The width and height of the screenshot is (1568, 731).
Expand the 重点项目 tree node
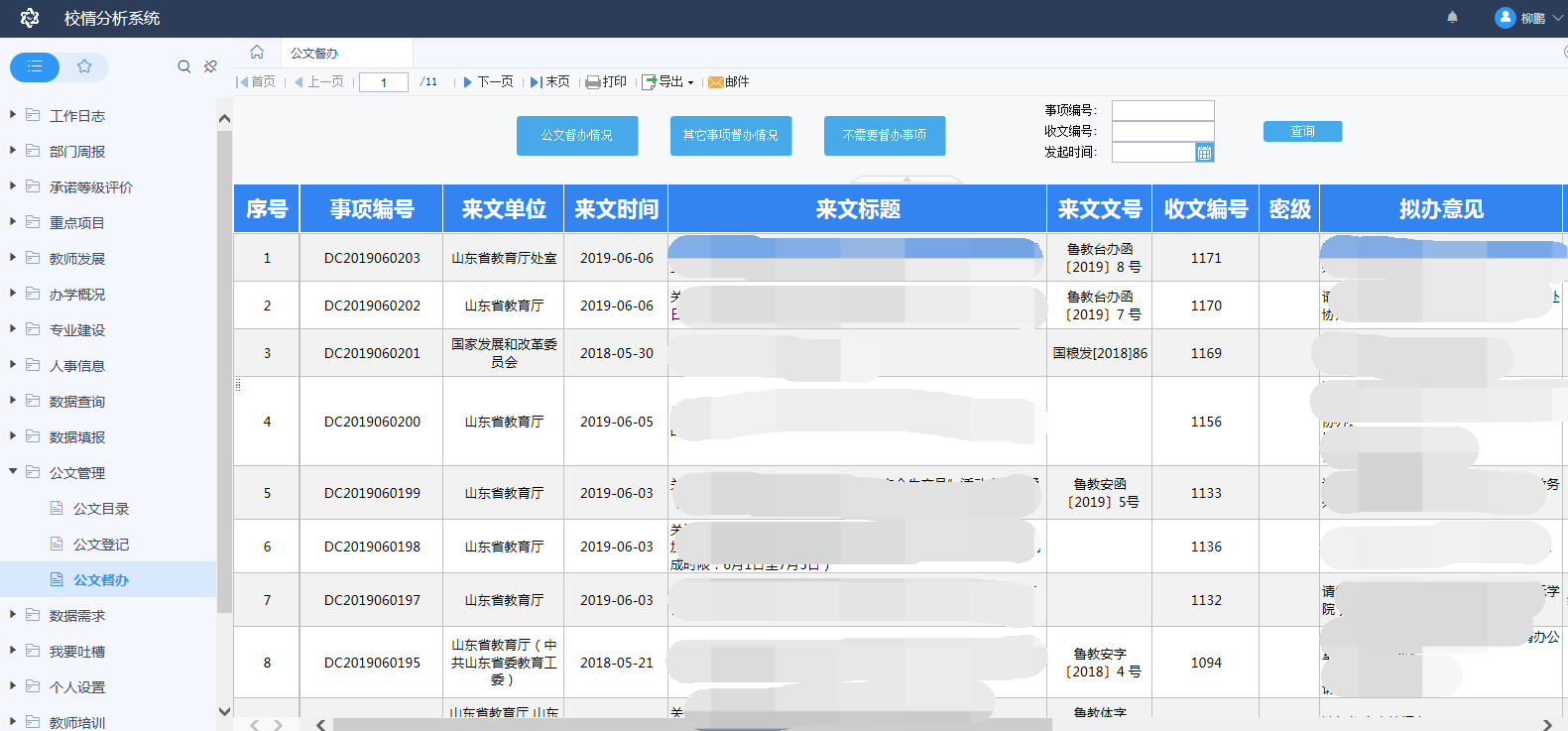pos(13,222)
